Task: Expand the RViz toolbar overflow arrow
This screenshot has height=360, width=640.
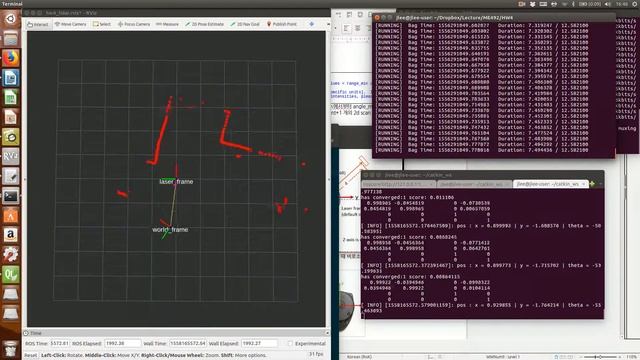Action: pyautogui.click(x=329, y=24)
